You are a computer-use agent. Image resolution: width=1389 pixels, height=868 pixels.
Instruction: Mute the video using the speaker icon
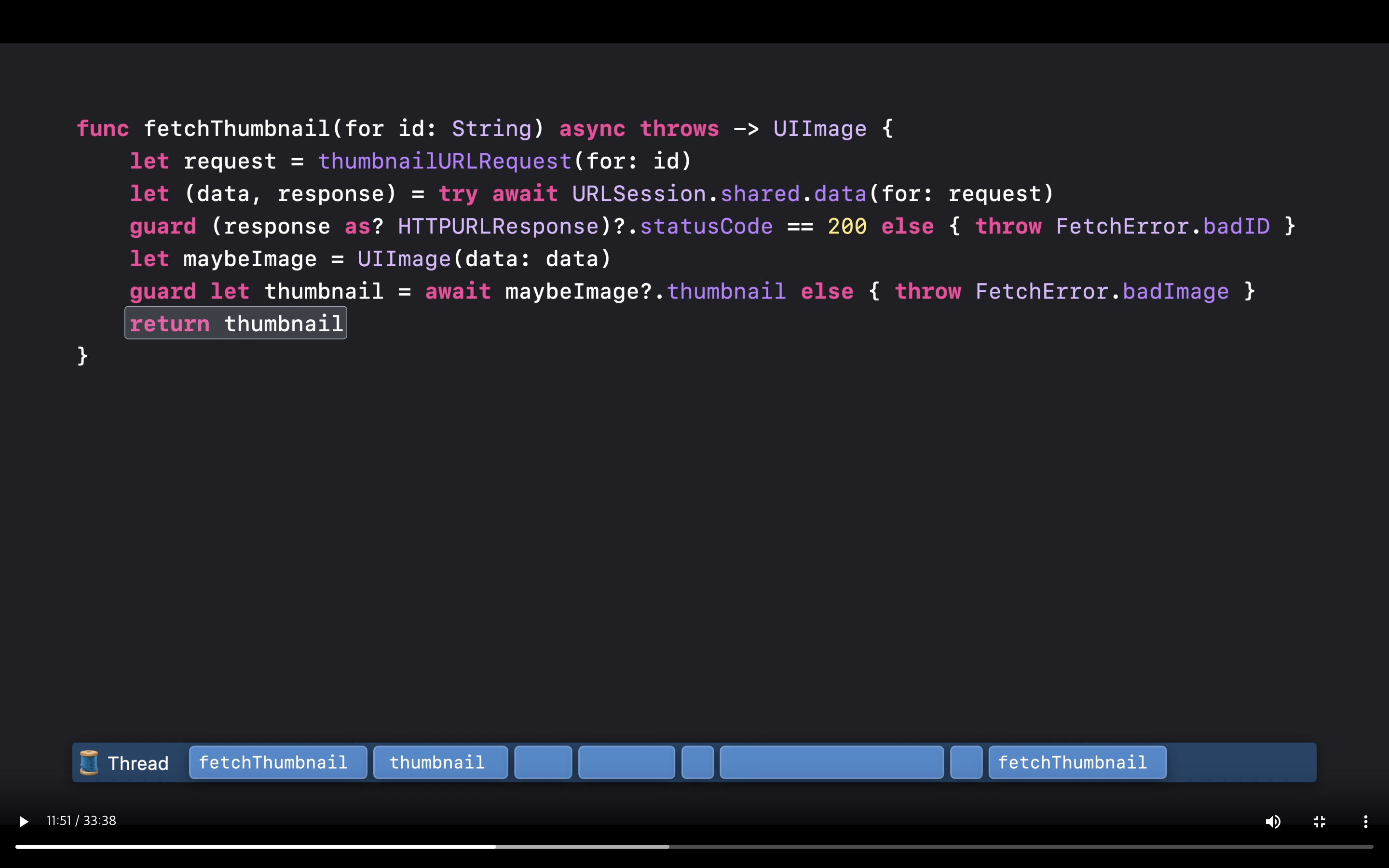pyautogui.click(x=1272, y=822)
